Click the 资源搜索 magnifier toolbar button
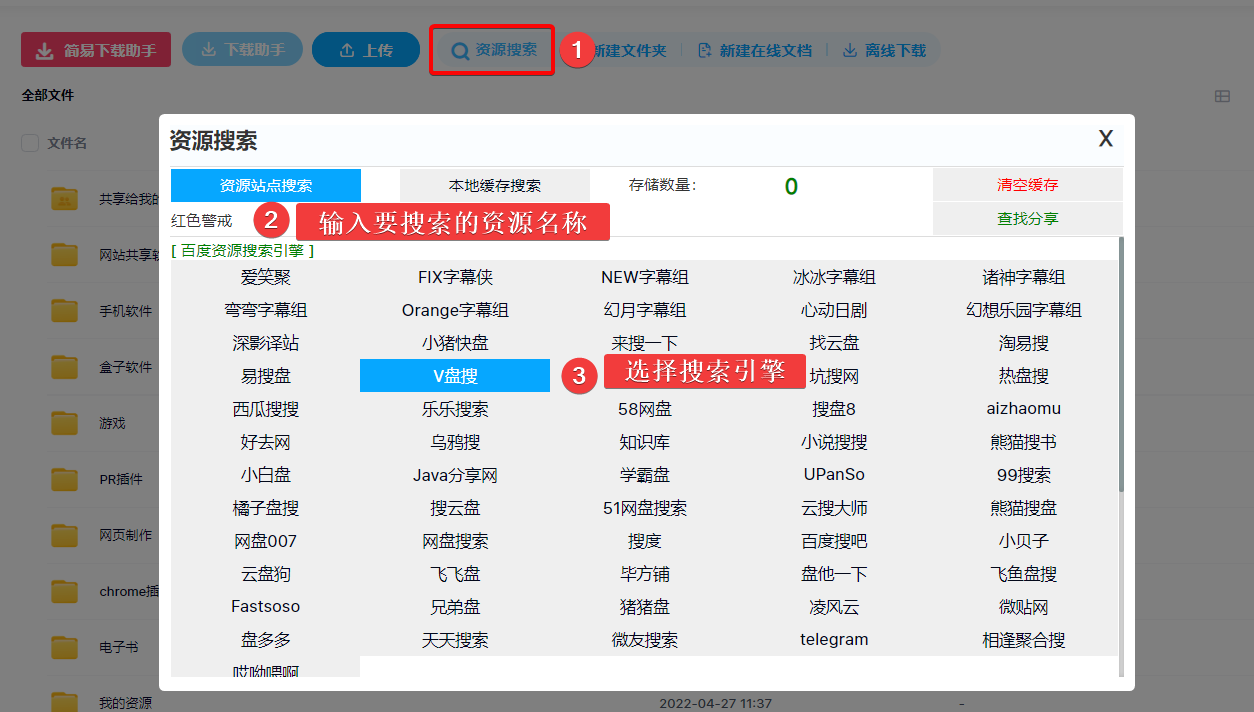Viewport: 1254px width, 712px height. click(x=493, y=50)
